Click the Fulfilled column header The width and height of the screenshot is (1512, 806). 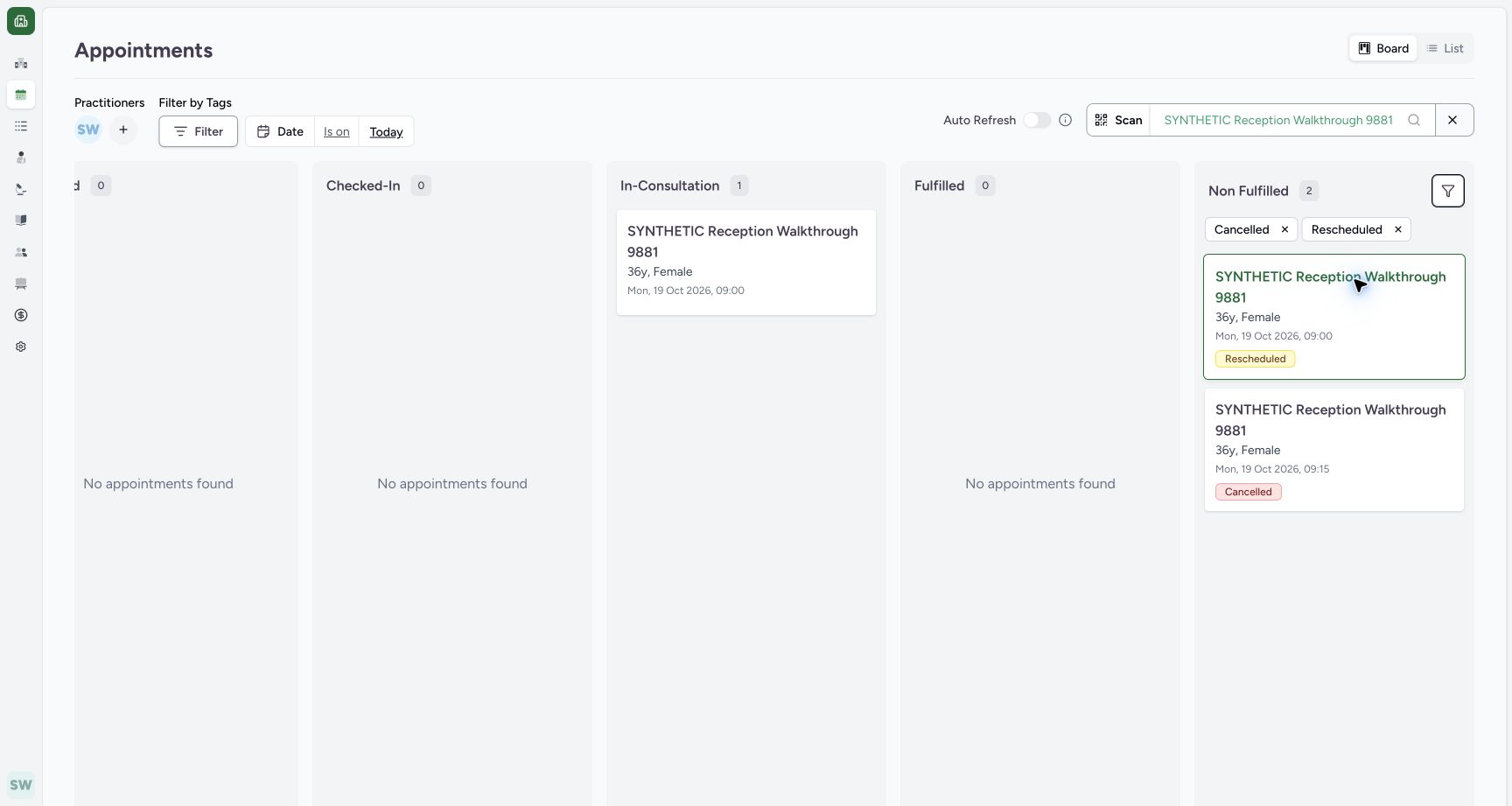point(939,186)
